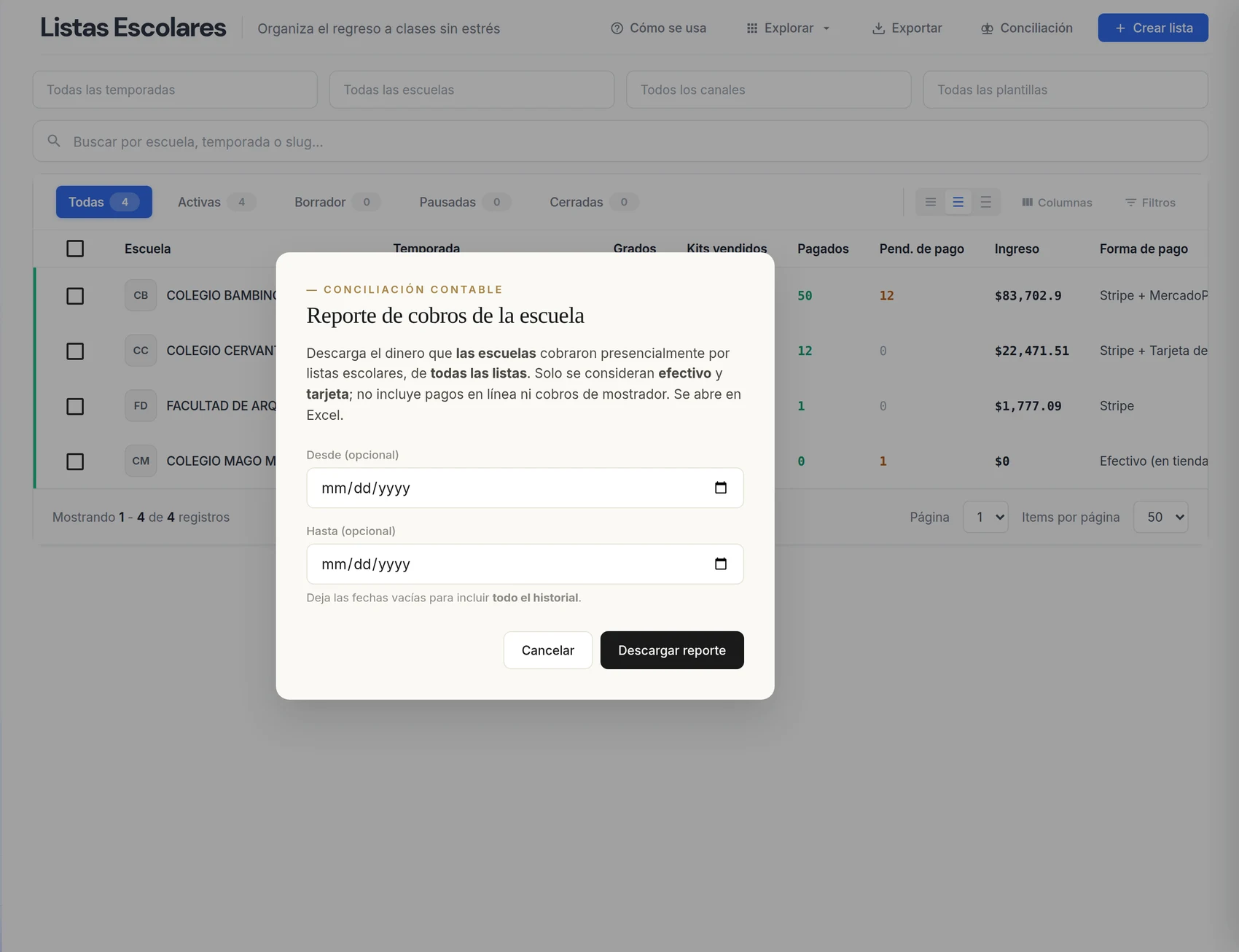Screen dimensions: 1239x952
Task: Switch to the Pausadas tab
Action: point(465,202)
